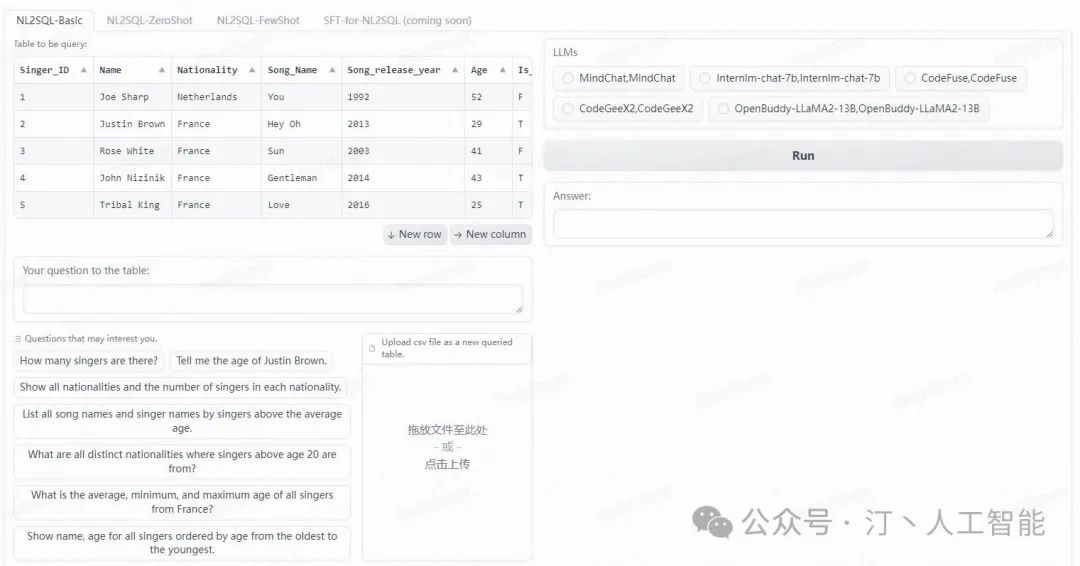The image size is (1080, 566).
Task: Select age cell '25'
Action: pos(488,205)
